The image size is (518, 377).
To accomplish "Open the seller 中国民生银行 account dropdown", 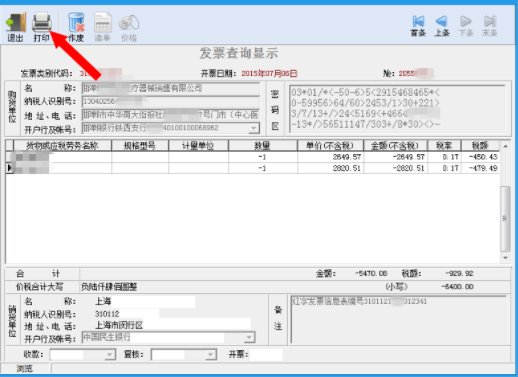I will (249, 337).
